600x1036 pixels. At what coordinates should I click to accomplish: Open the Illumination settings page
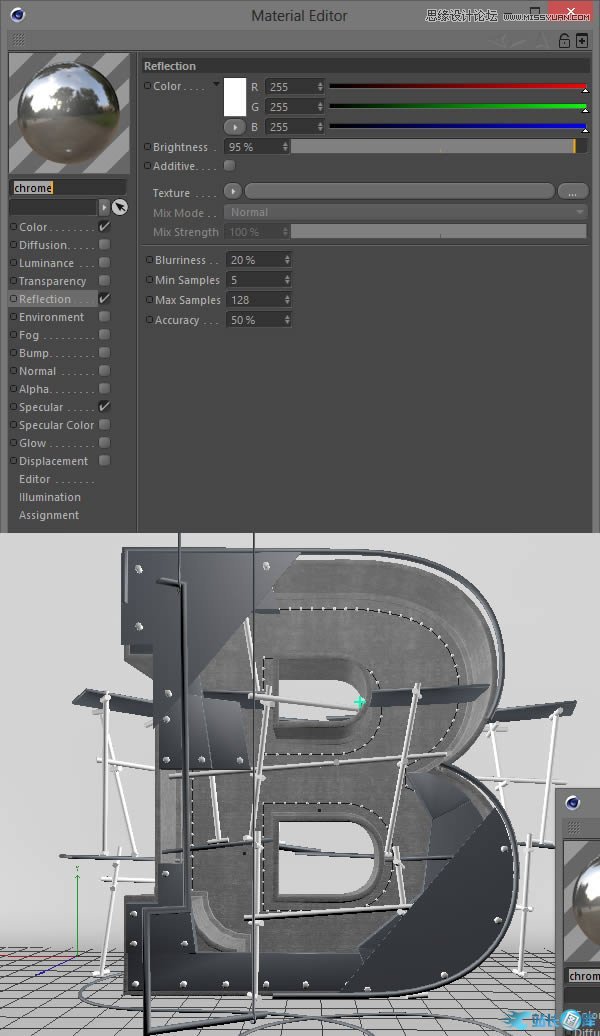[x=50, y=497]
